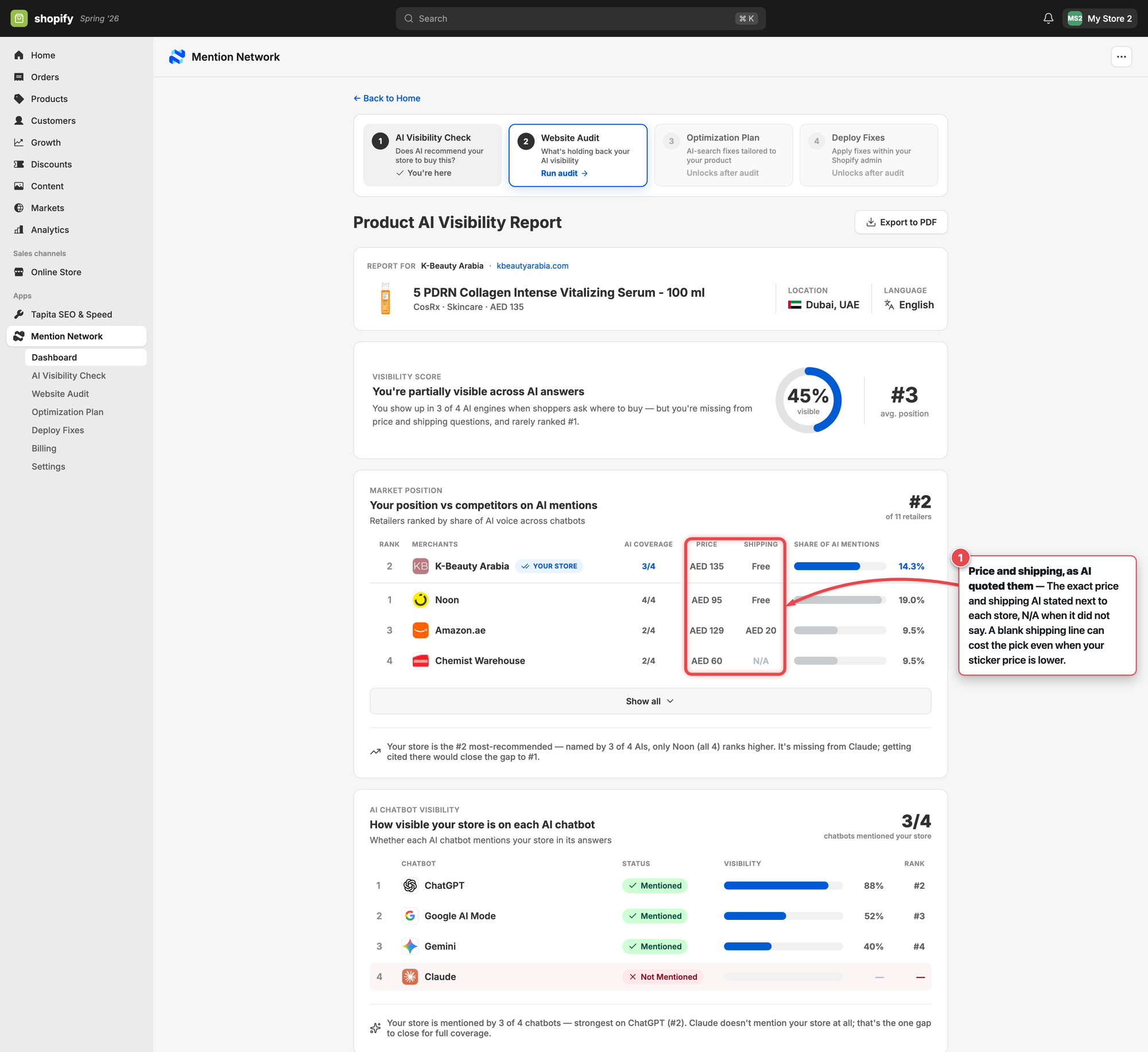1148x1052 pixels.
Task: Open Settings sidebar item
Action: [x=48, y=467]
